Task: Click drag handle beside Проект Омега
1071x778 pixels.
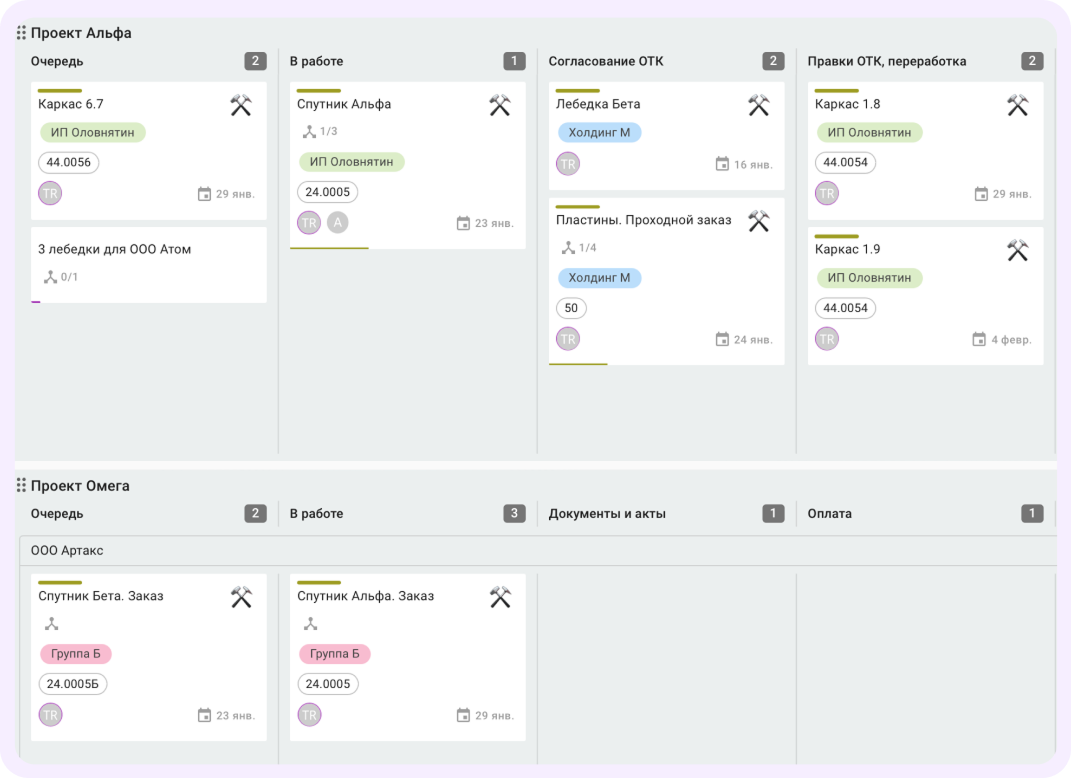Action: tap(21, 486)
